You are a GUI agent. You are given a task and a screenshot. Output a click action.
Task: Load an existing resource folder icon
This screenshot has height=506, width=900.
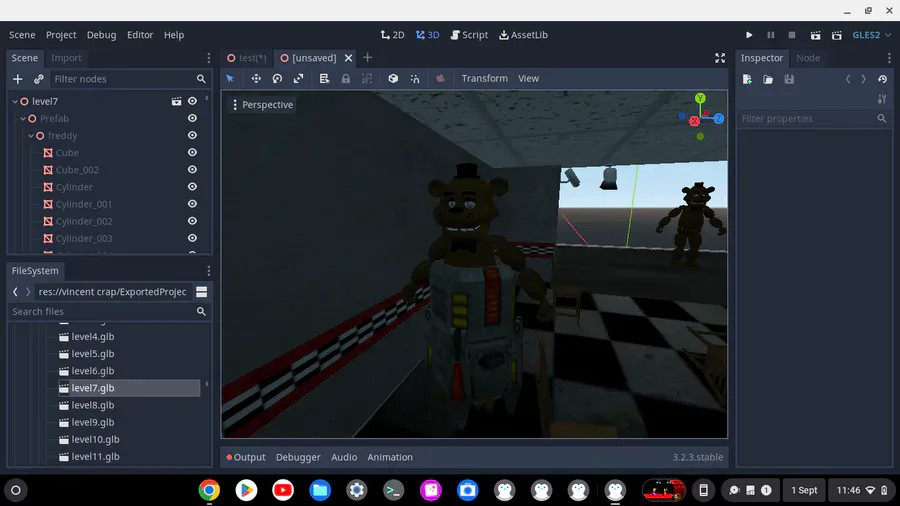768,79
